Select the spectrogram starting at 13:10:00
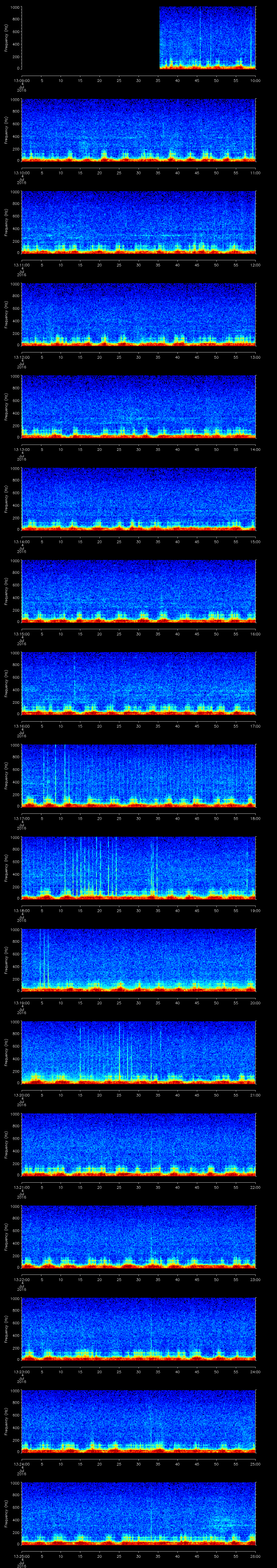This screenshot has height=1568, width=277. pyautogui.click(x=138, y=130)
